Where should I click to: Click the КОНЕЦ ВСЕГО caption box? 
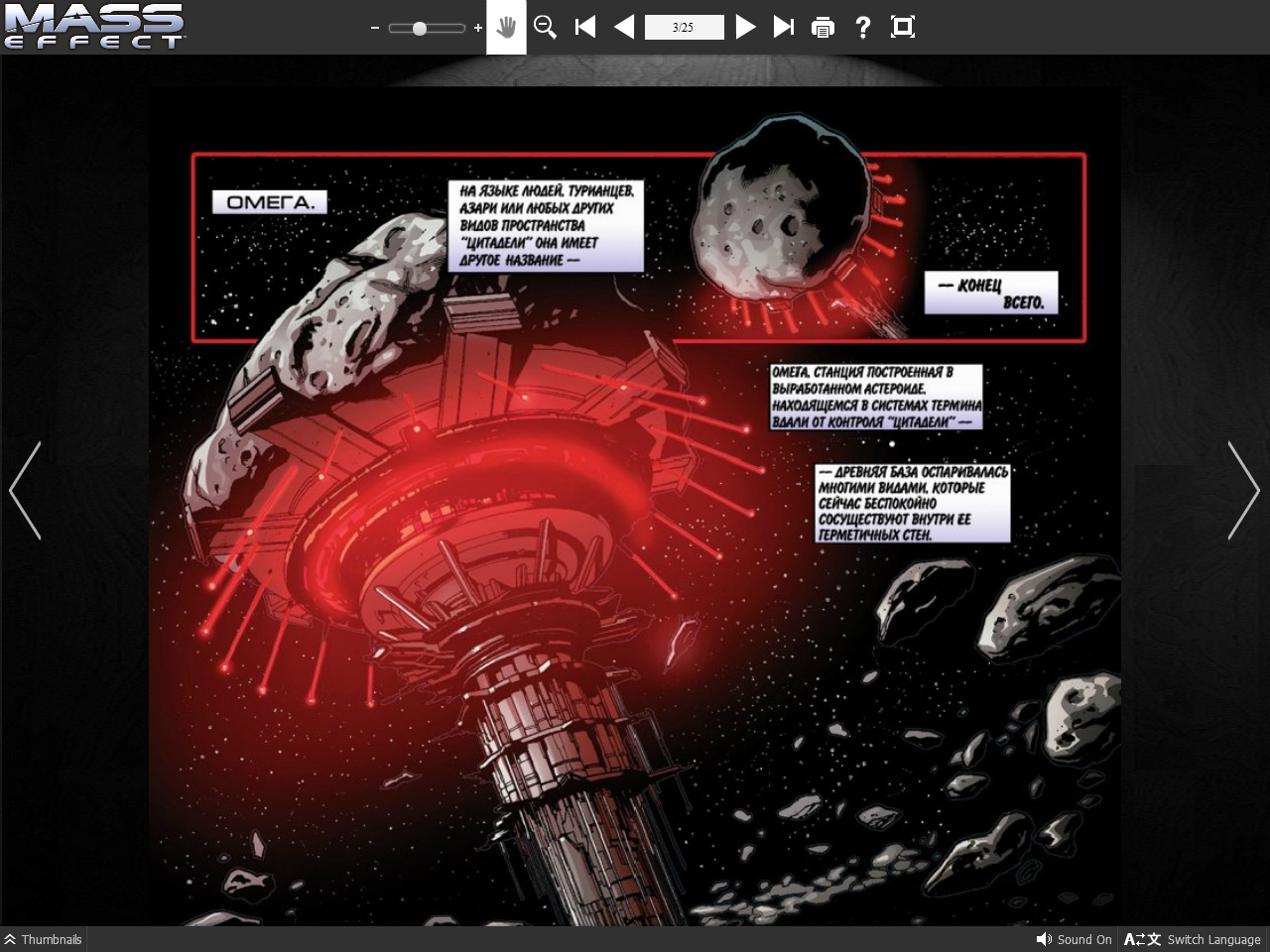point(991,294)
